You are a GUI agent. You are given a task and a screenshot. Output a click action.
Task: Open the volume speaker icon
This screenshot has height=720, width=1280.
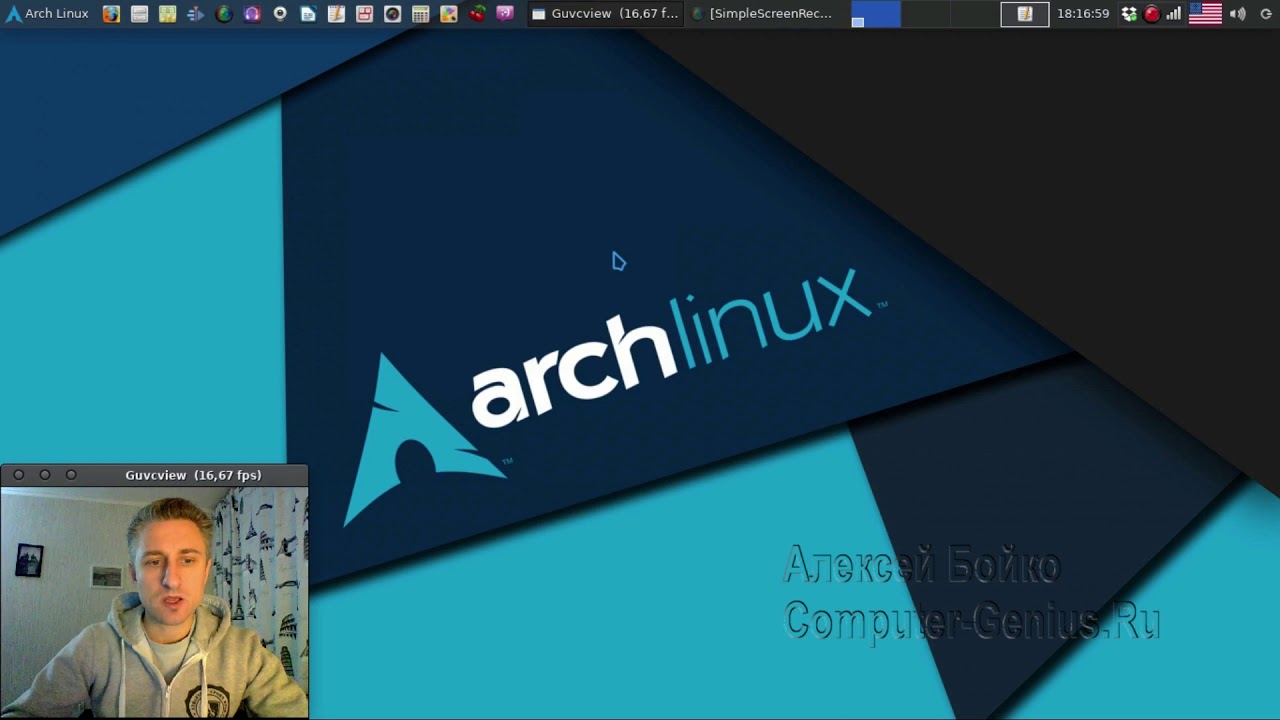(x=1238, y=14)
